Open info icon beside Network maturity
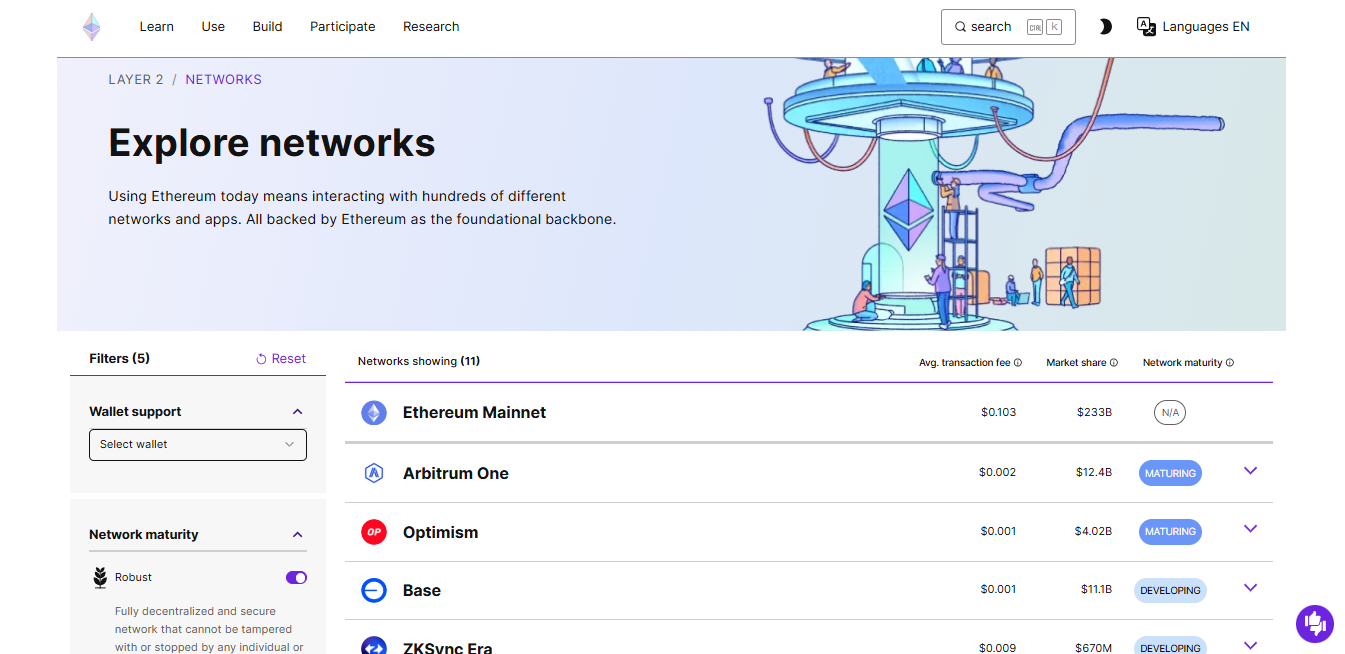This screenshot has height=654, width=1345. click(x=1230, y=363)
